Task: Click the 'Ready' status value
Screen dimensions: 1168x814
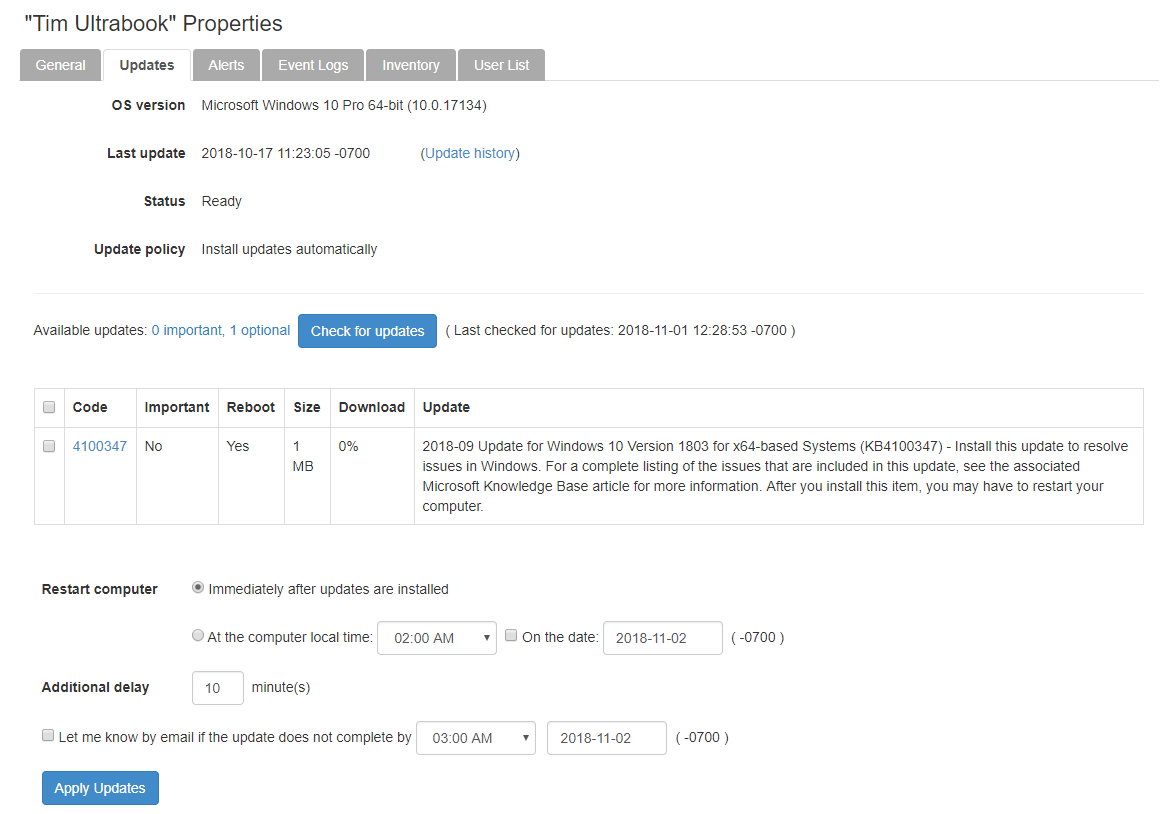Action: pos(221,201)
